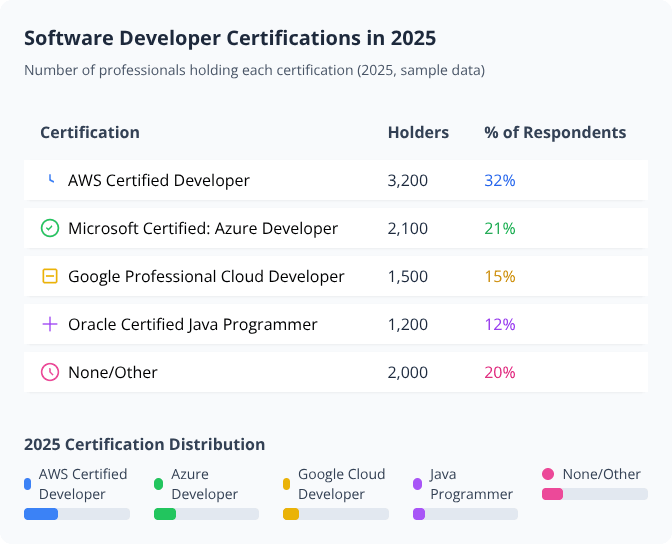Click the Certification column header

pyautogui.click(x=90, y=132)
